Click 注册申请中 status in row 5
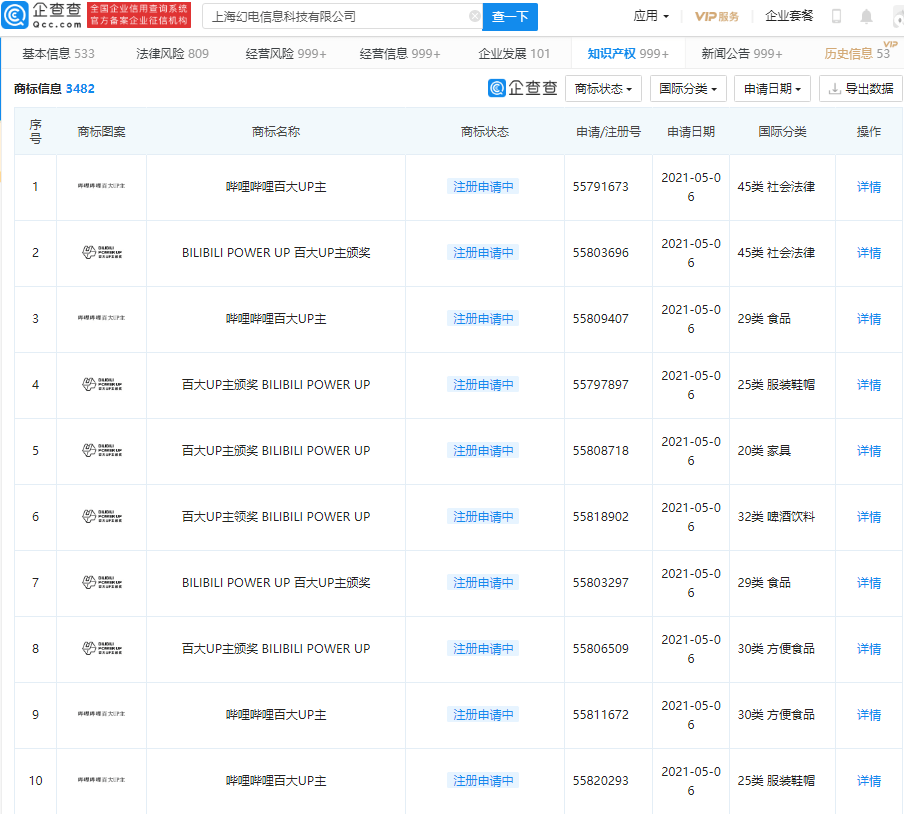This screenshot has width=904, height=814. 483,451
